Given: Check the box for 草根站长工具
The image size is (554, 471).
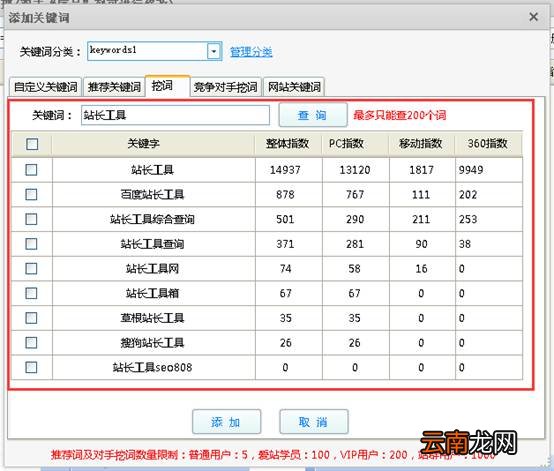Looking at the screenshot, I should tap(31, 318).
